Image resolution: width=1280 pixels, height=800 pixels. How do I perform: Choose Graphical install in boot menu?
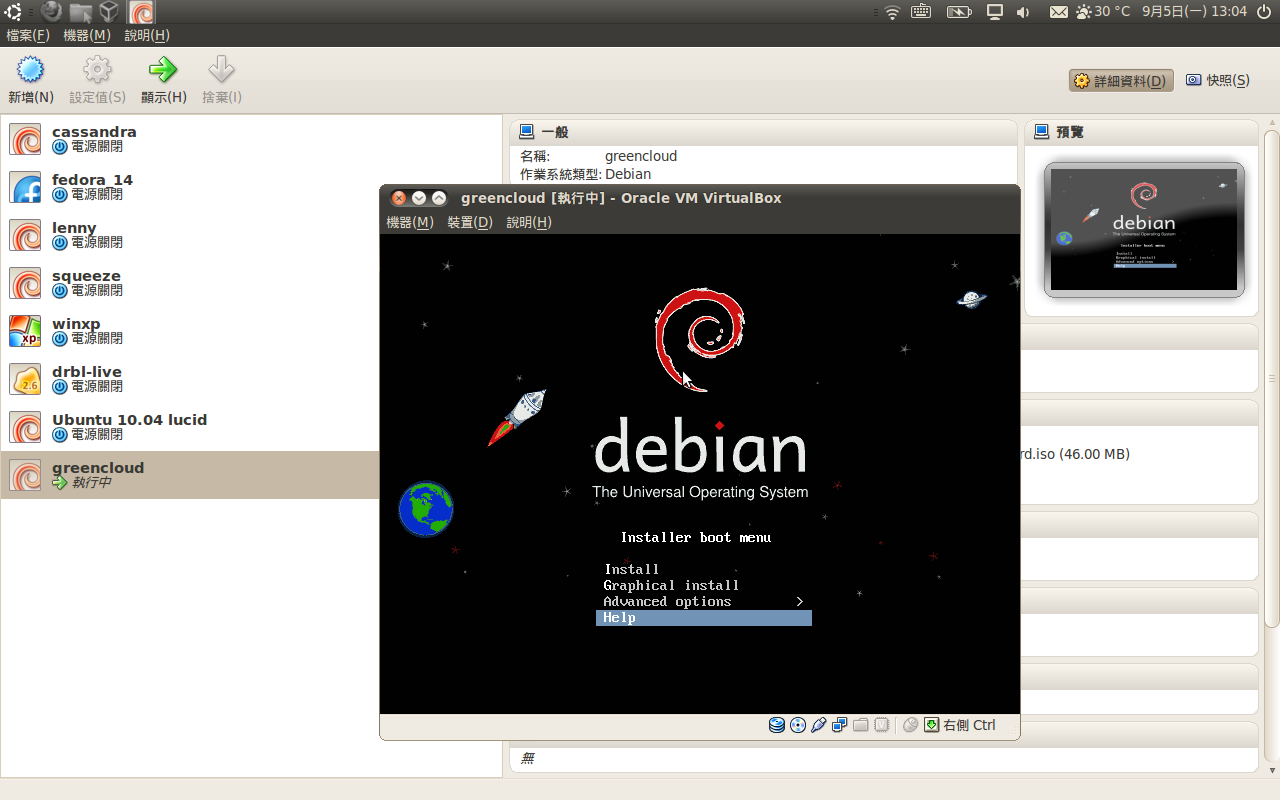tap(671, 585)
